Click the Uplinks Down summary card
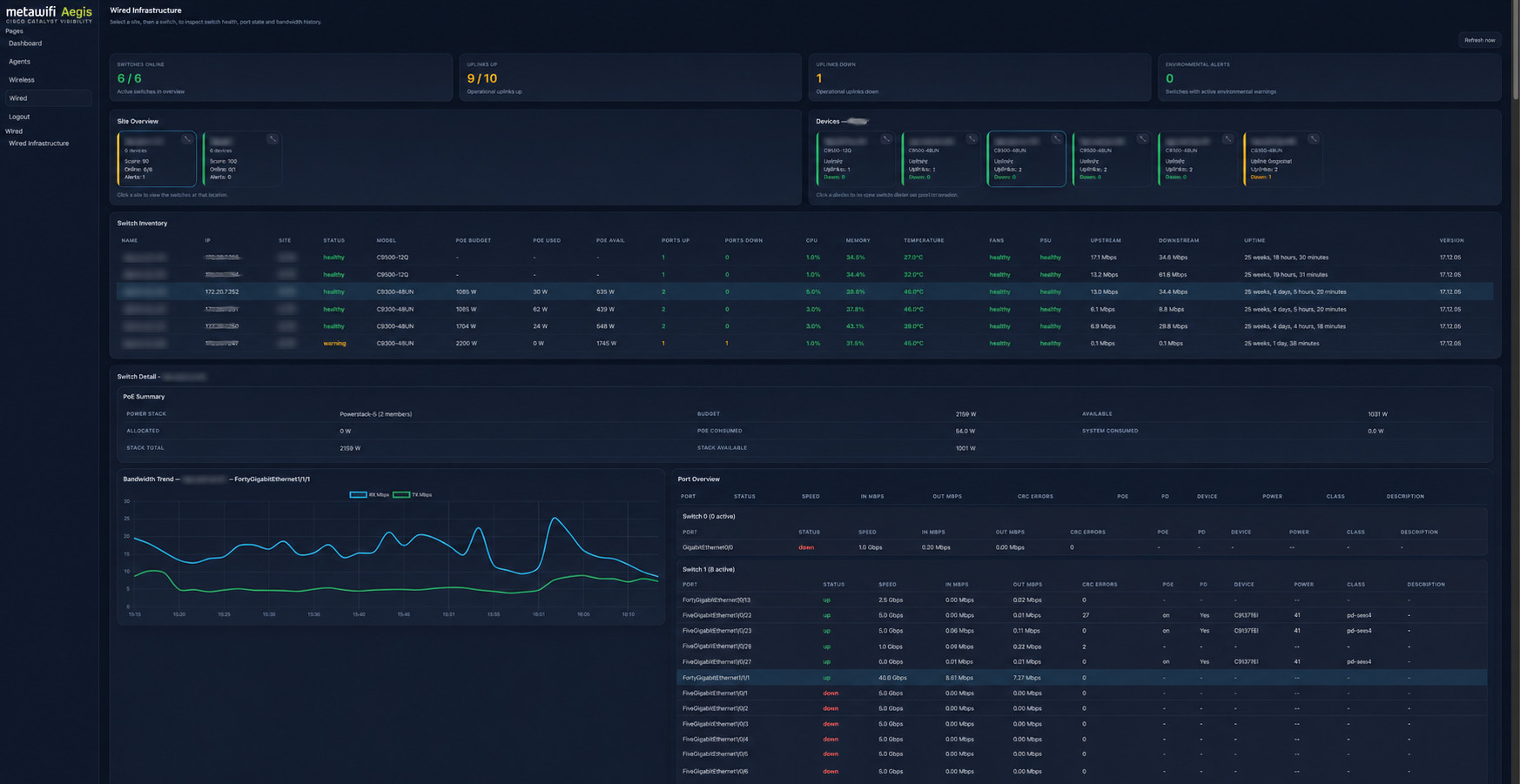1520x784 pixels. (x=979, y=77)
